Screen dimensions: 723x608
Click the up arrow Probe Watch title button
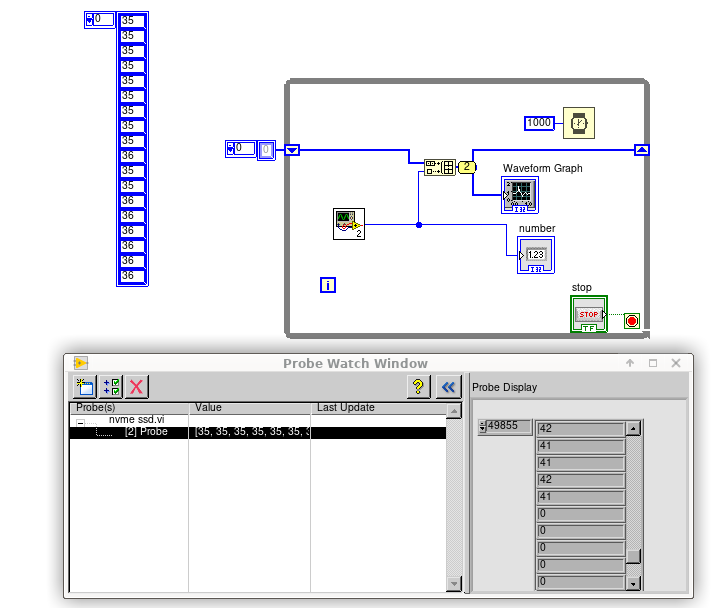(630, 363)
